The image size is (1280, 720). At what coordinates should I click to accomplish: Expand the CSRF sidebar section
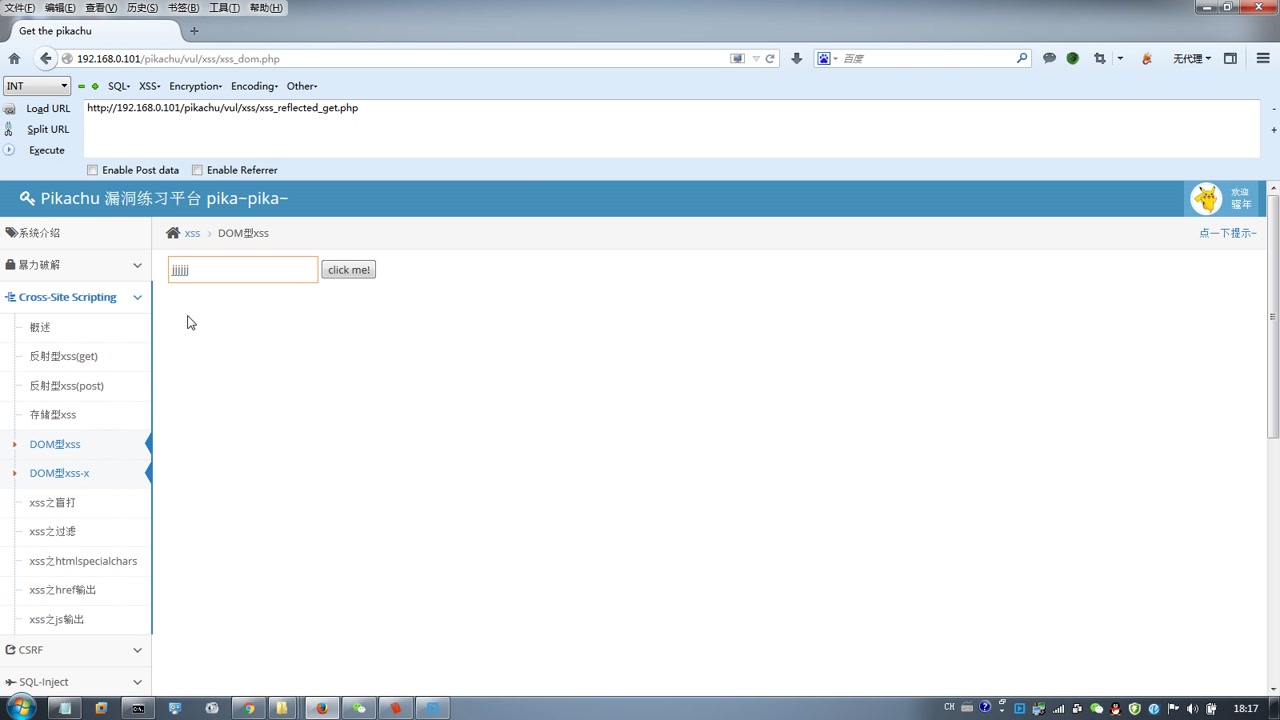click(76, 650)
